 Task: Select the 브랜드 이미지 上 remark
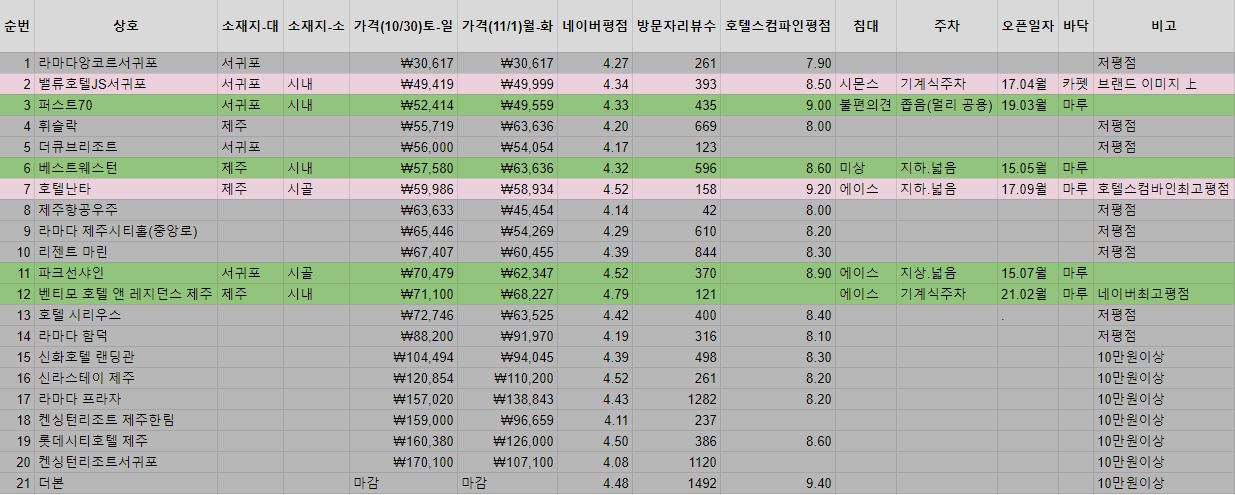point(1164,84)
